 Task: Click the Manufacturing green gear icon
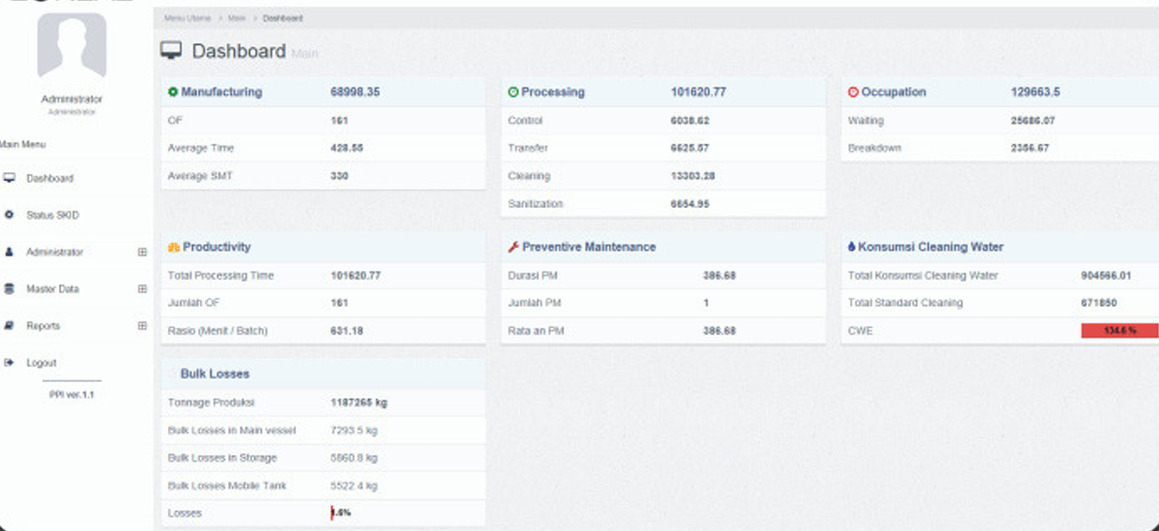(173, 92)
